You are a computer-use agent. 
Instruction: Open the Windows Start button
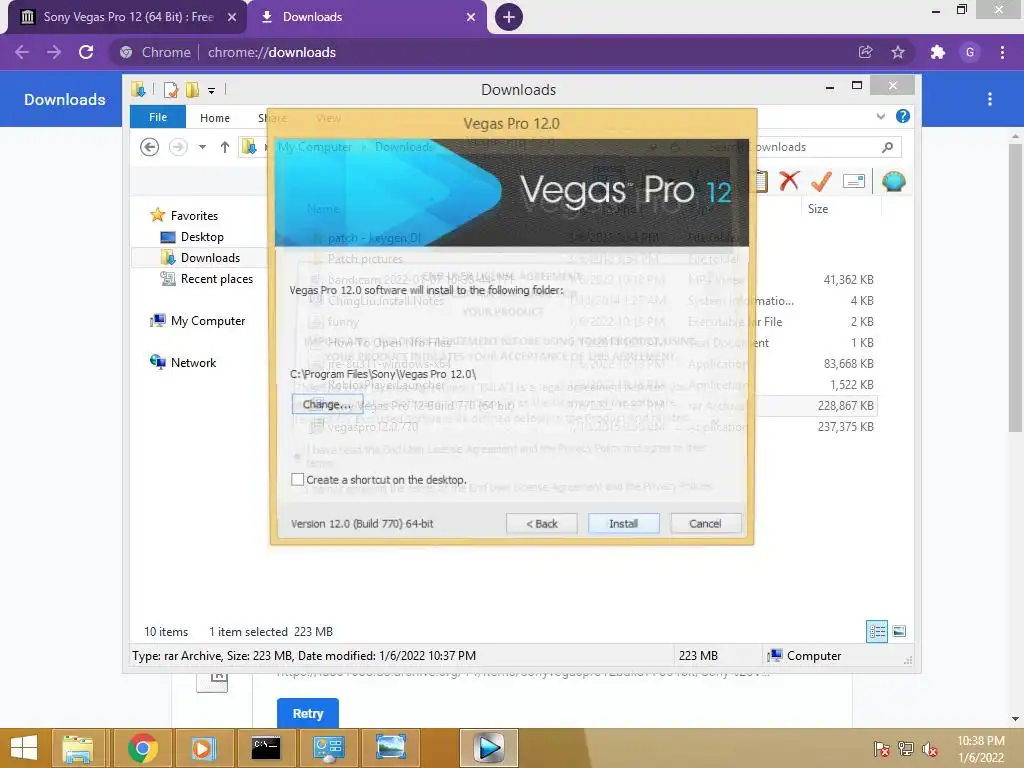[24, 748]
